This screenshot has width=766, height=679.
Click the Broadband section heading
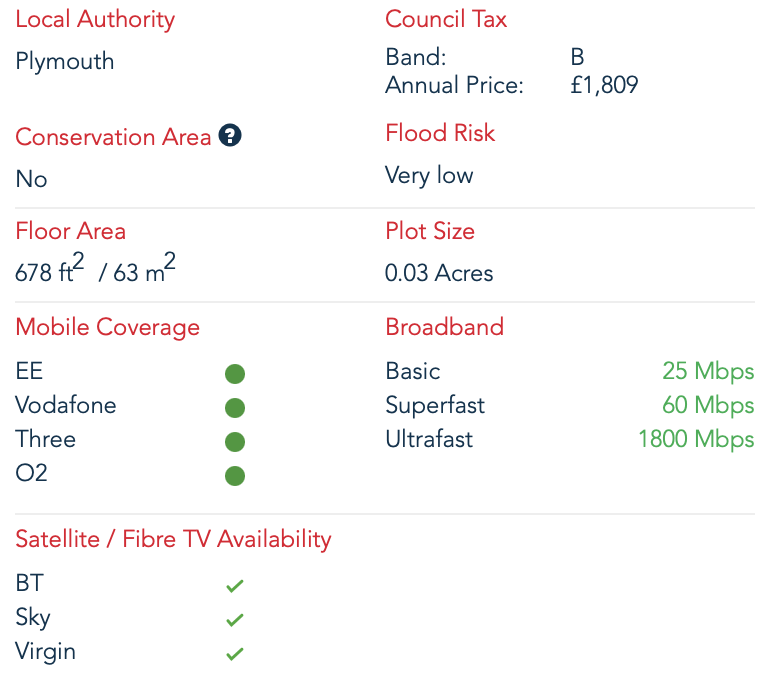click(445, 327)
